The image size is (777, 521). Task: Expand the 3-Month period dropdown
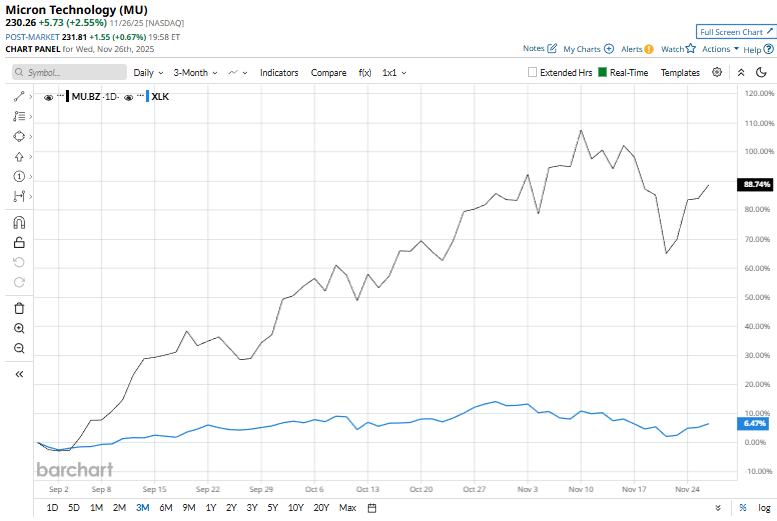coord(195,73)
